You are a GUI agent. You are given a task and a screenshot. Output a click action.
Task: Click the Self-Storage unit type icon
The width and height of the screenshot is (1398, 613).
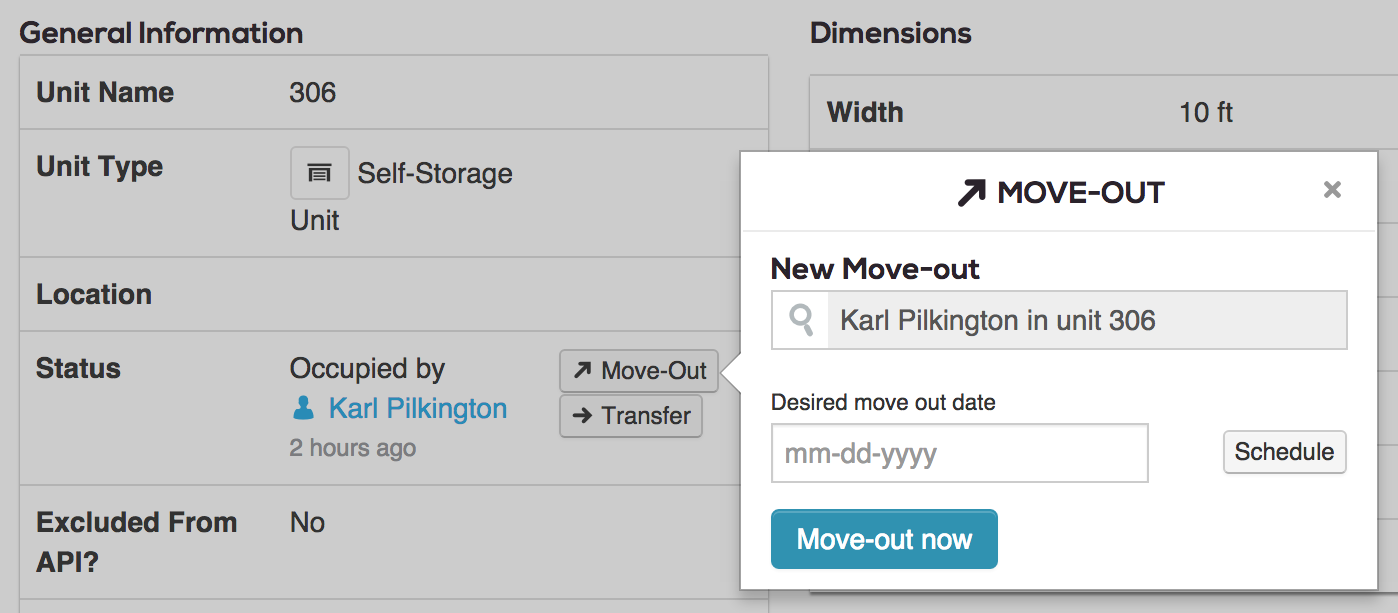320,173
